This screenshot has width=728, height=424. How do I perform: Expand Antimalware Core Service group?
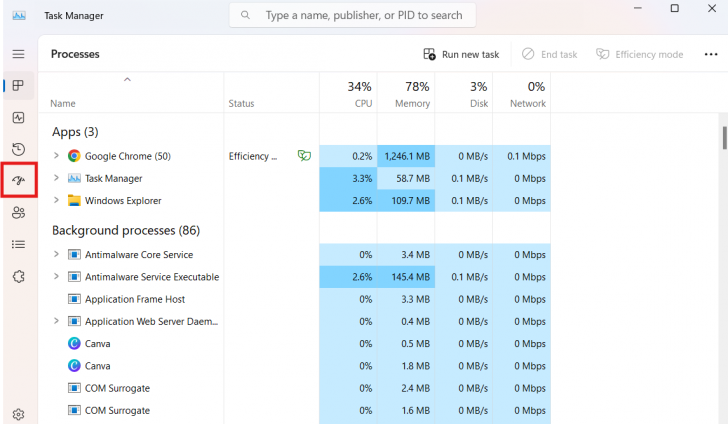coord(56,254)
